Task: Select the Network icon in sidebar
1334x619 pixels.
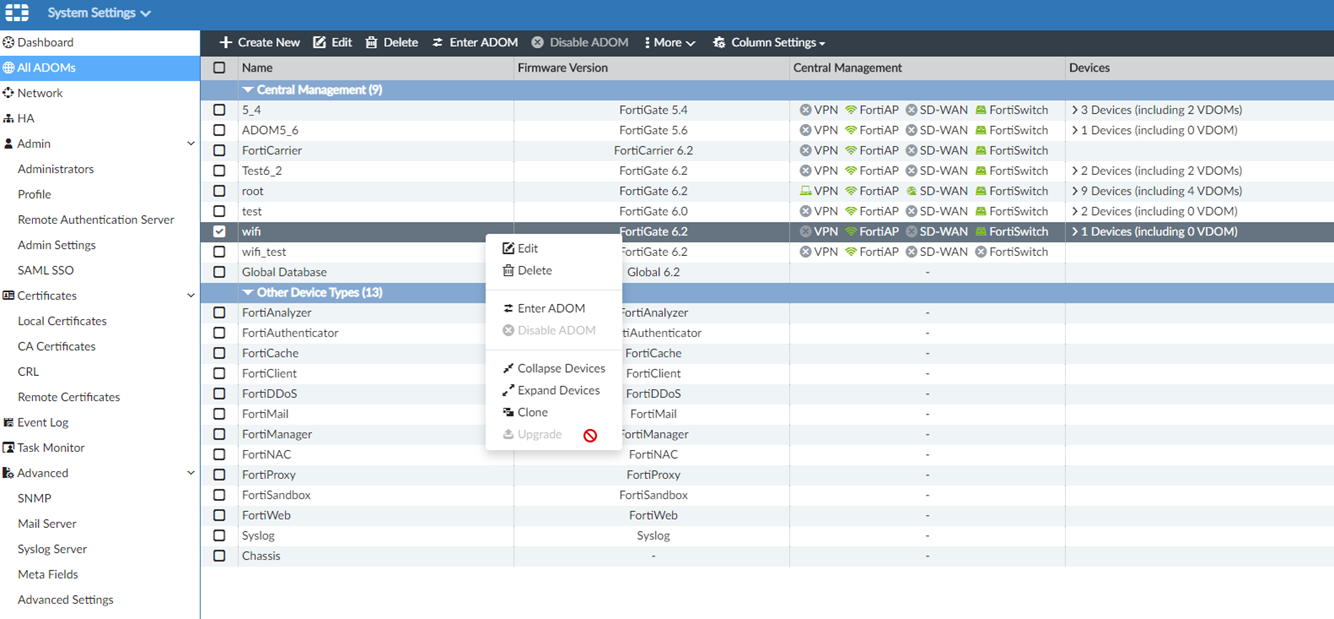Action: tap(9, 93)
